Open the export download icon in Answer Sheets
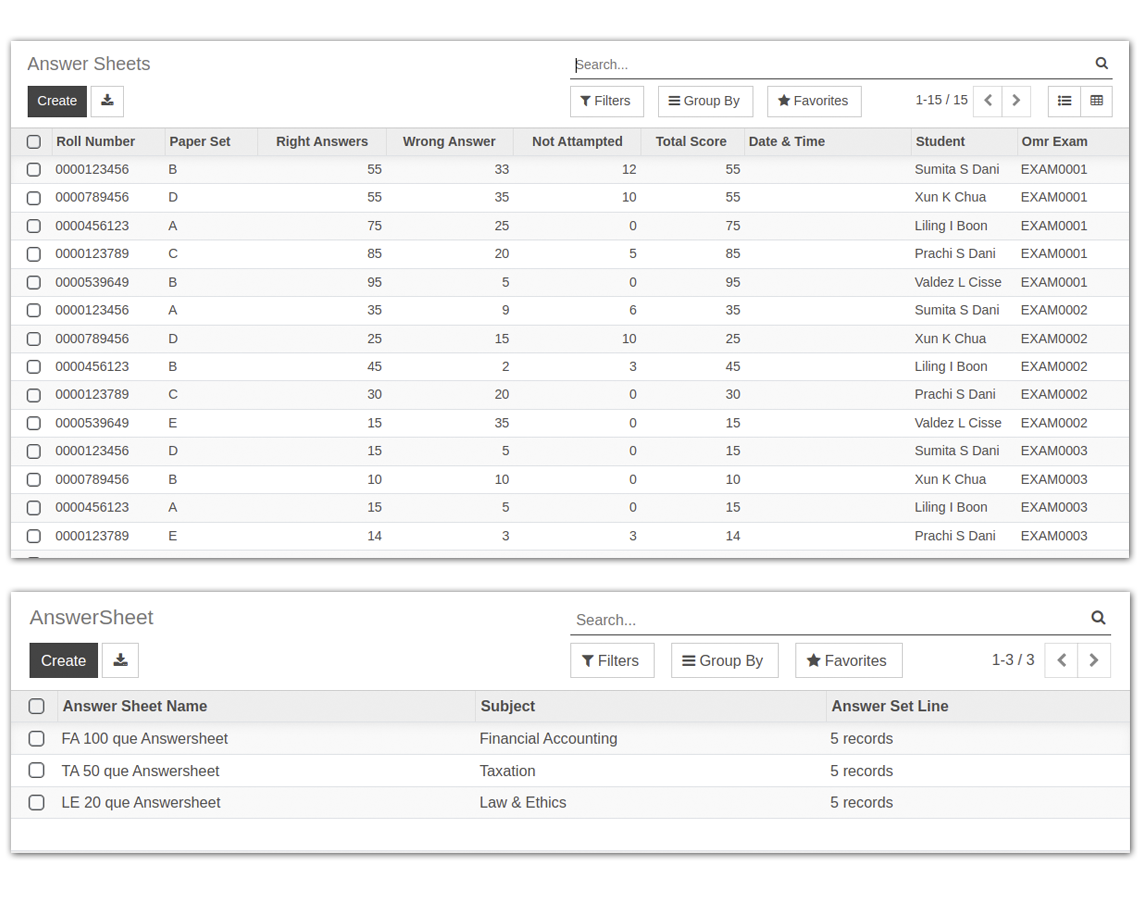The height and width of the screenshot is (900, 1140). 107,101
